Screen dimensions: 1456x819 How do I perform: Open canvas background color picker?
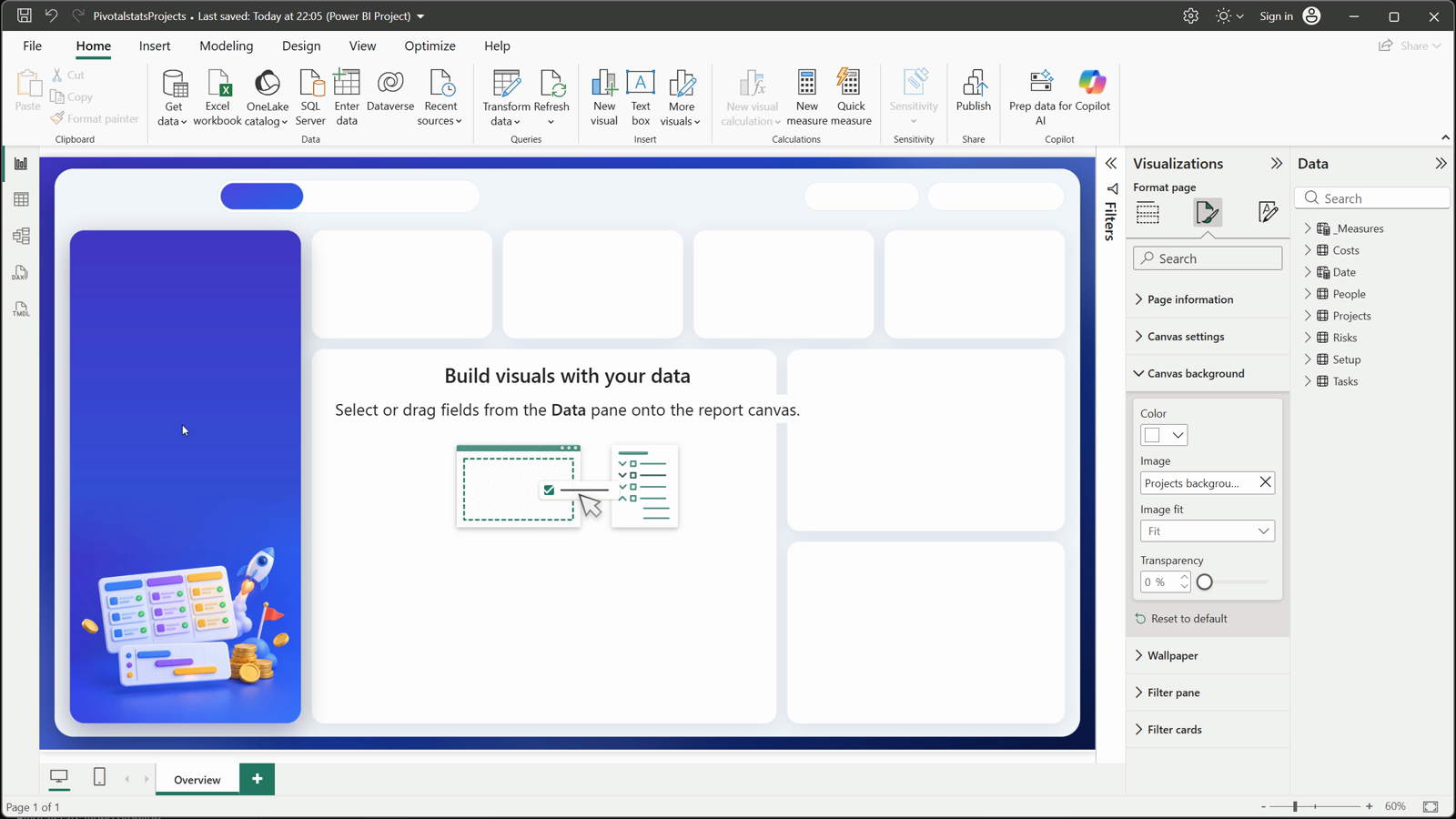click(x=1164, y=435)
